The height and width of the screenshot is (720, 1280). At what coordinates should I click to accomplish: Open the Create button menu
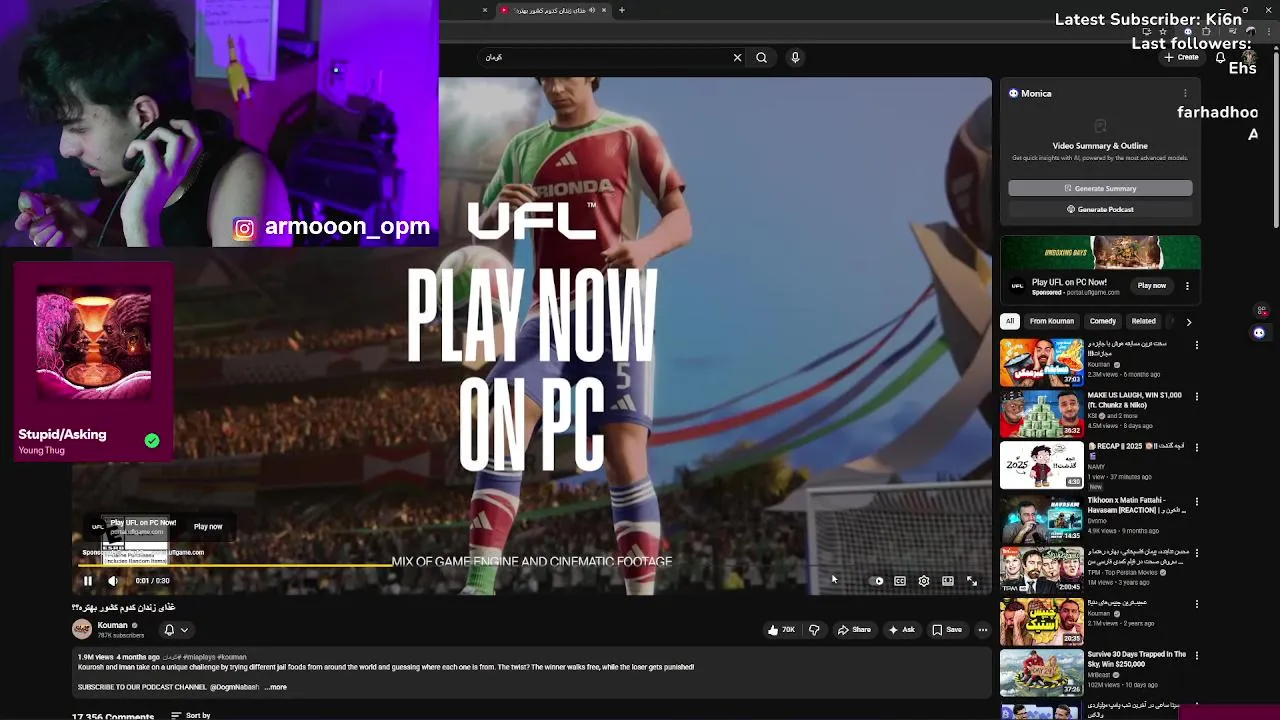[x=1182, y=57]
